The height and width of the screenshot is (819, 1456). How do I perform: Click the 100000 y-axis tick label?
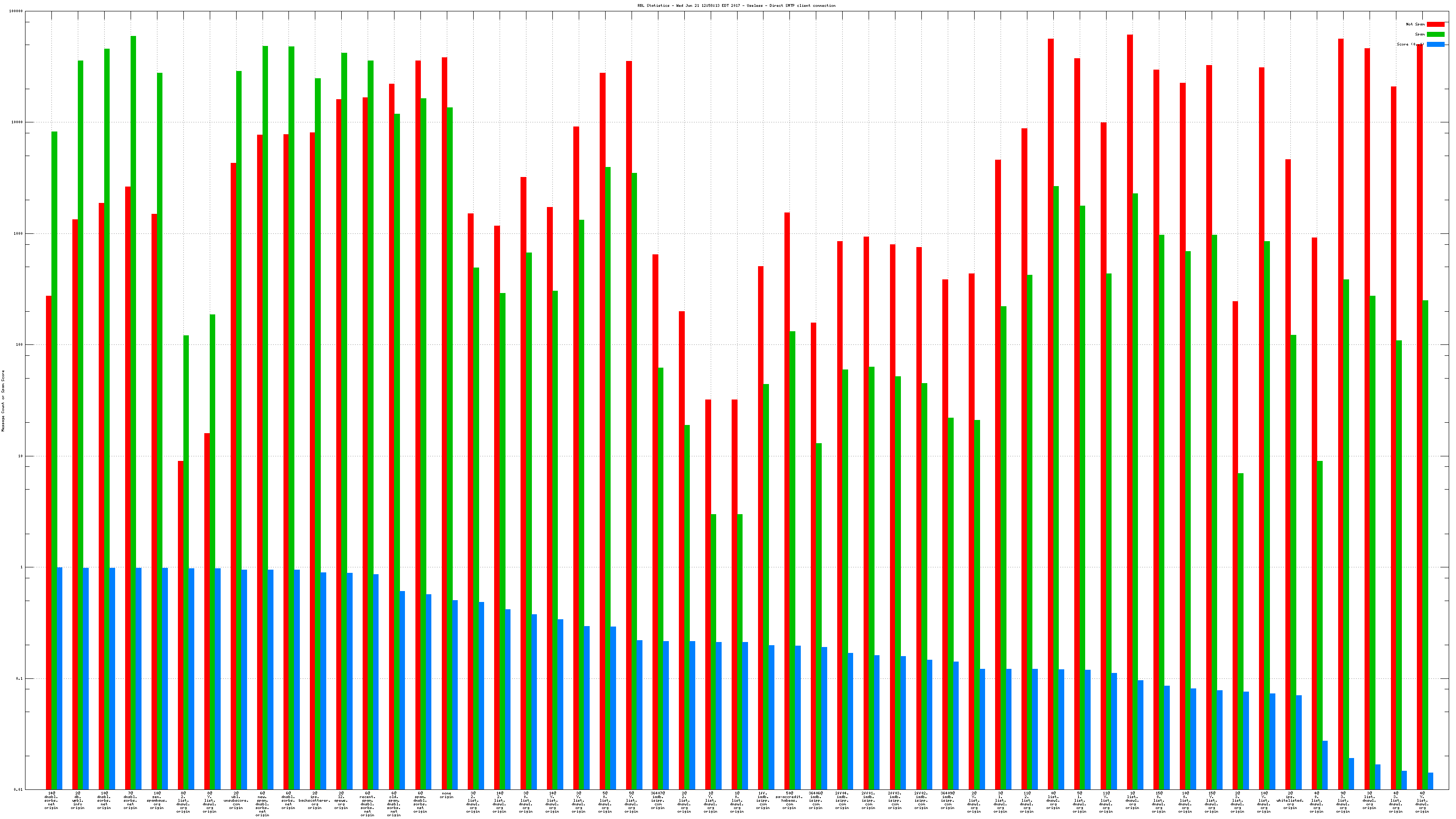[16, 11]
